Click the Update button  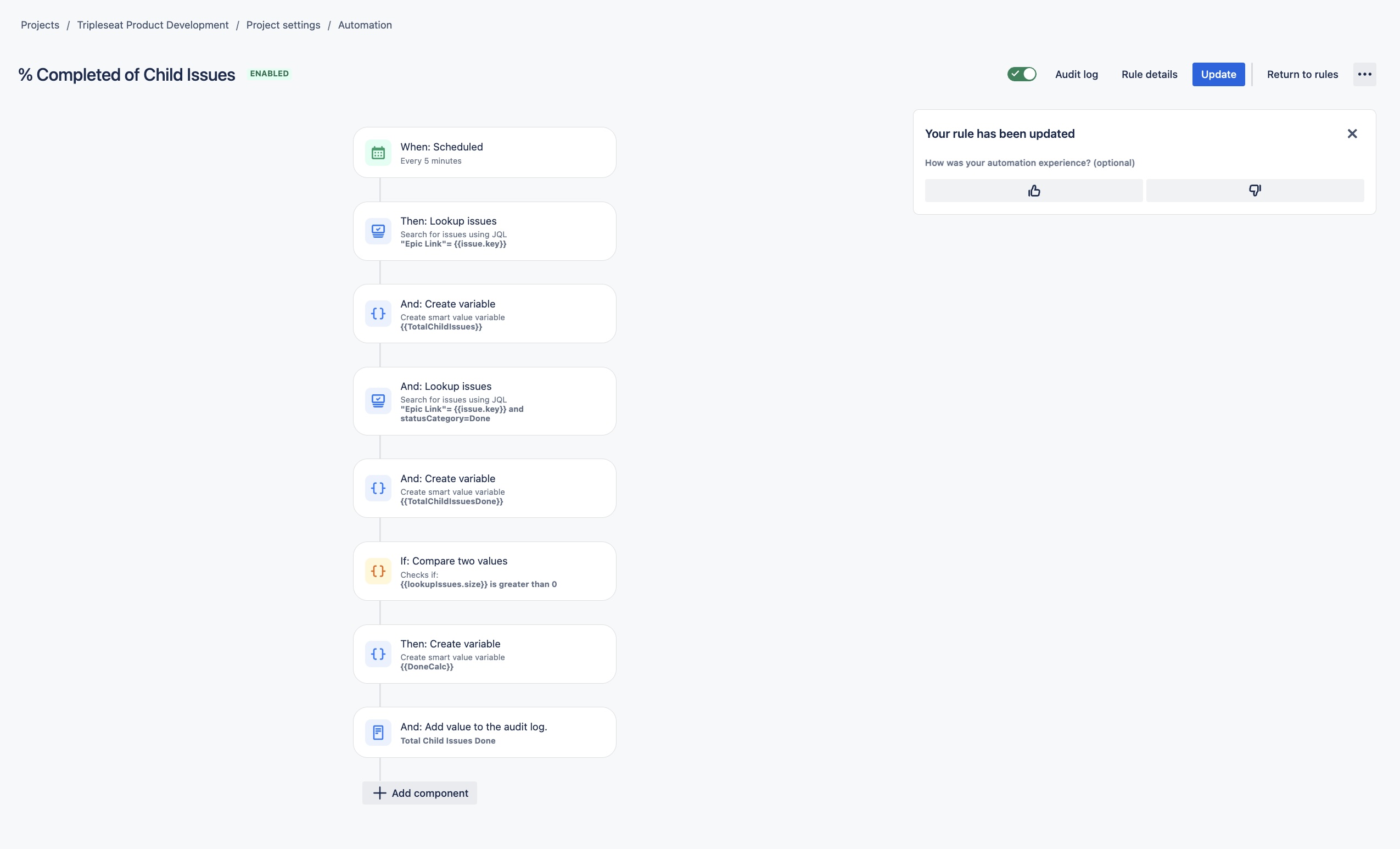click(x=1218, y=75)
